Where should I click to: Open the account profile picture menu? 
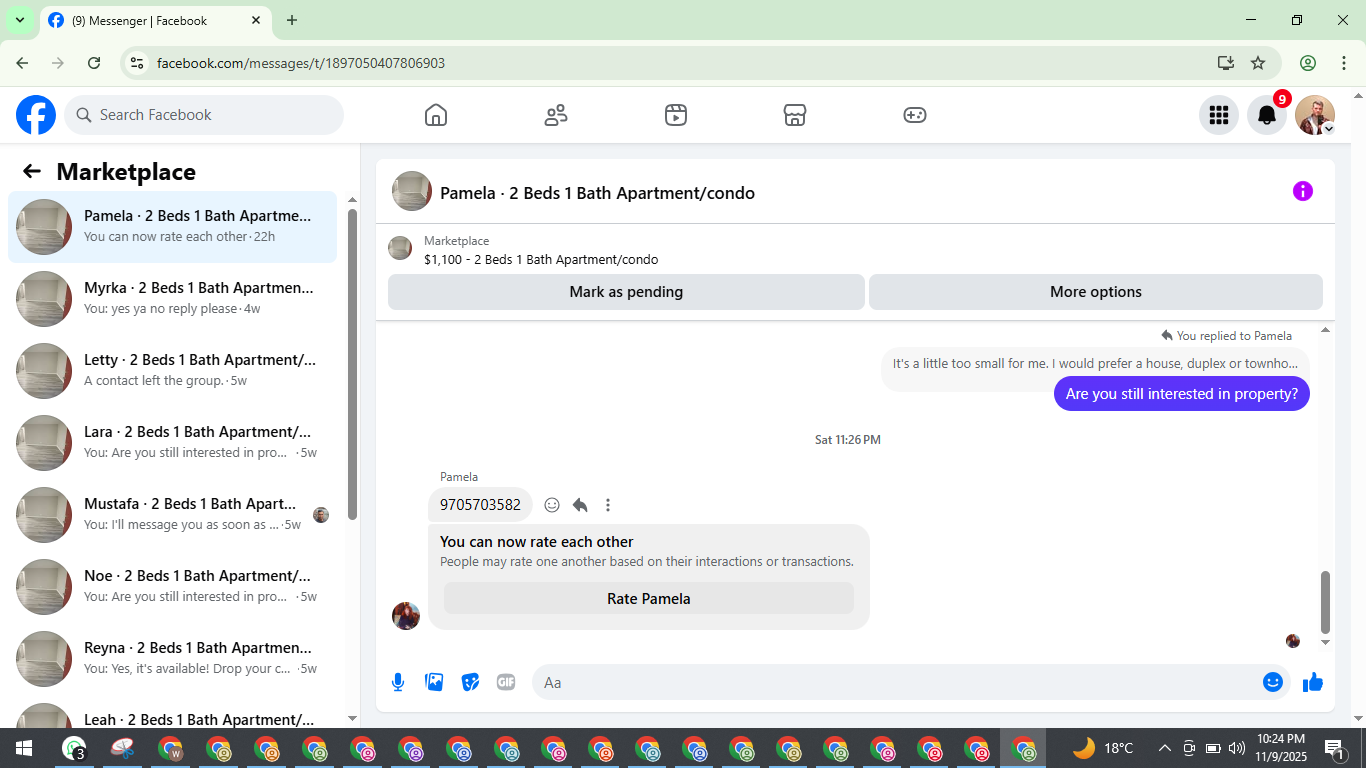pos(1315,115)
